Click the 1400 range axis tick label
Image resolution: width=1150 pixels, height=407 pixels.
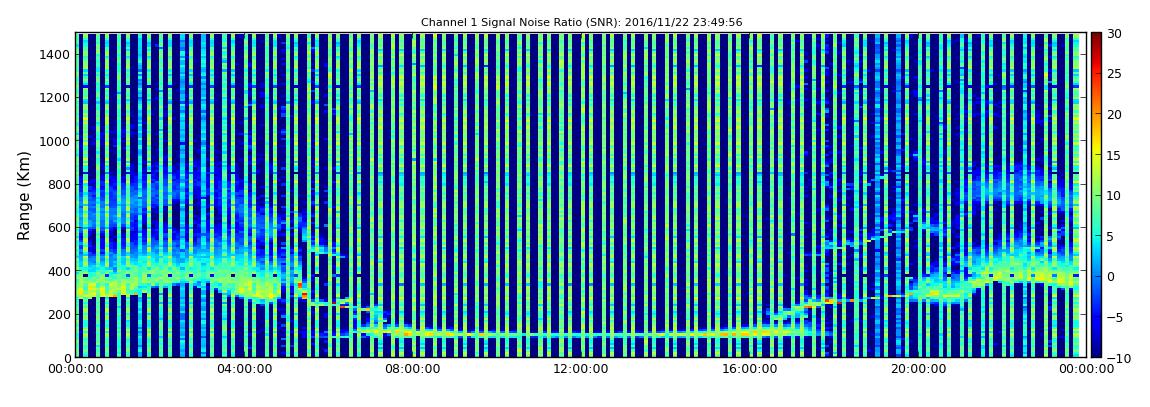56,54
